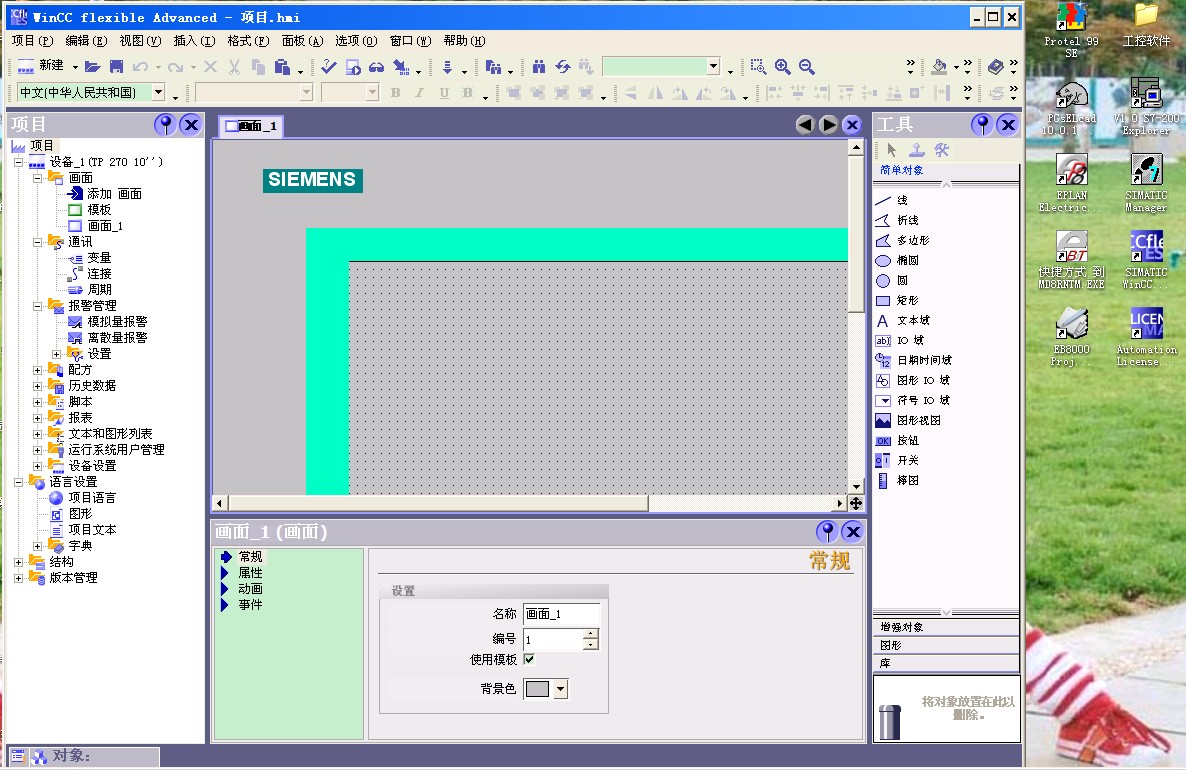The width and height of the screenshot is (1186, 770).
Task: Click the 名称 name input field
Action: point(561,614)
